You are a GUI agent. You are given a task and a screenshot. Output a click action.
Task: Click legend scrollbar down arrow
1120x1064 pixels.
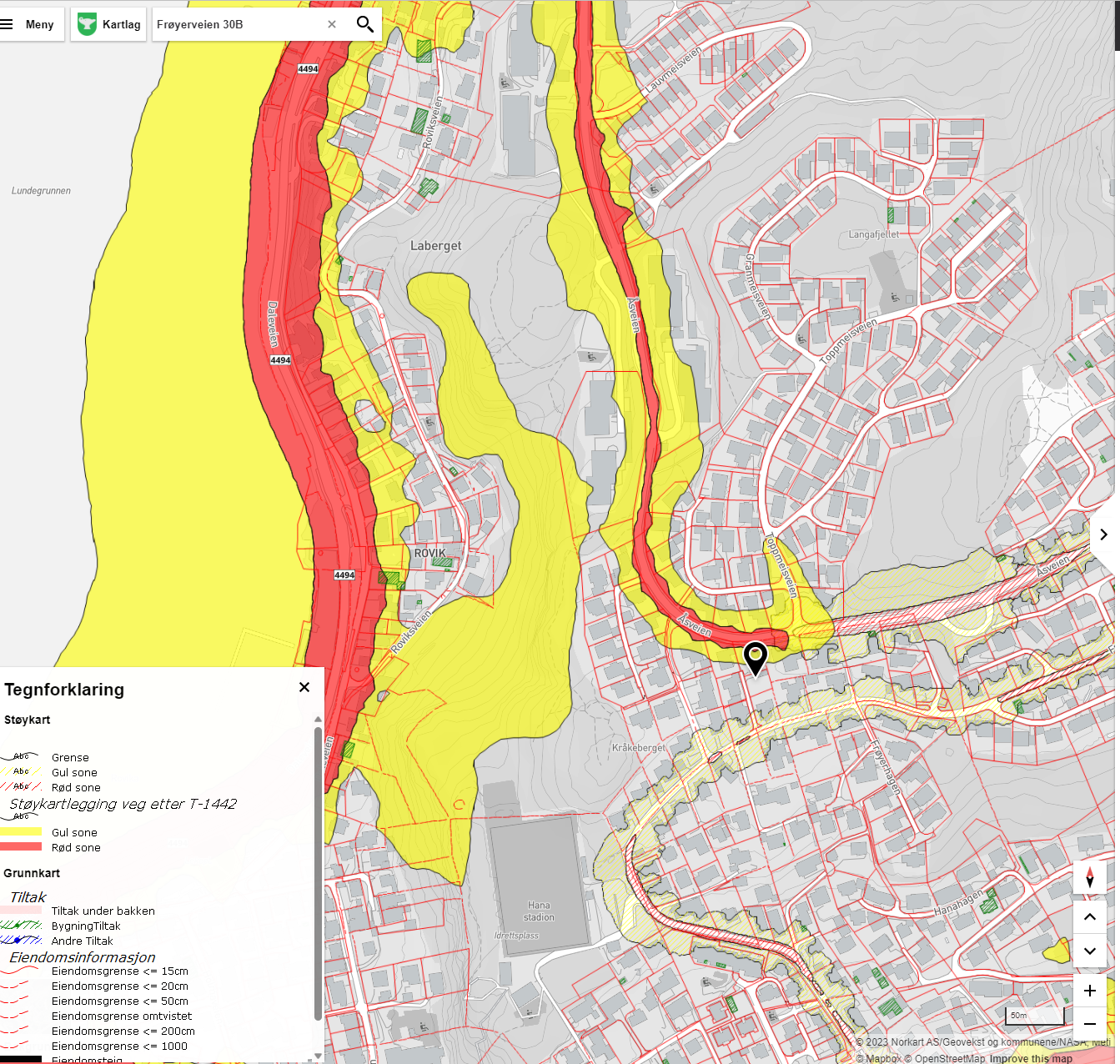click(318, 1056)
